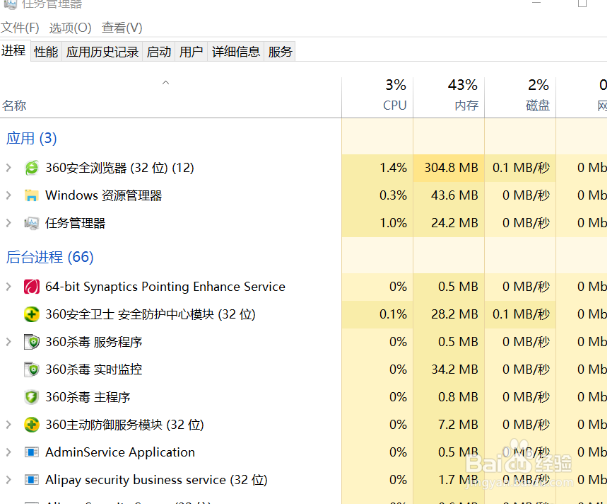
Task: Switch to the 用户 tab
Action: point(191,51)
